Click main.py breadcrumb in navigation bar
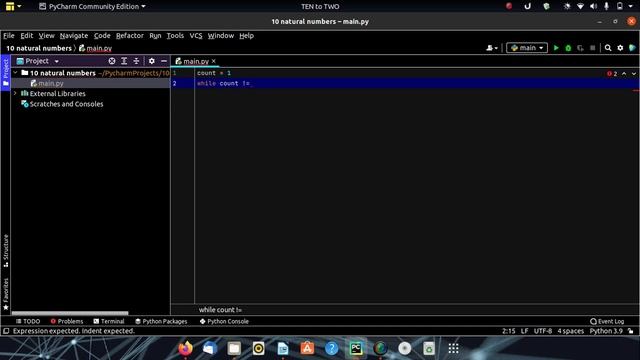Viewport: 640px width, 360px height. click(x=96, y=48)
